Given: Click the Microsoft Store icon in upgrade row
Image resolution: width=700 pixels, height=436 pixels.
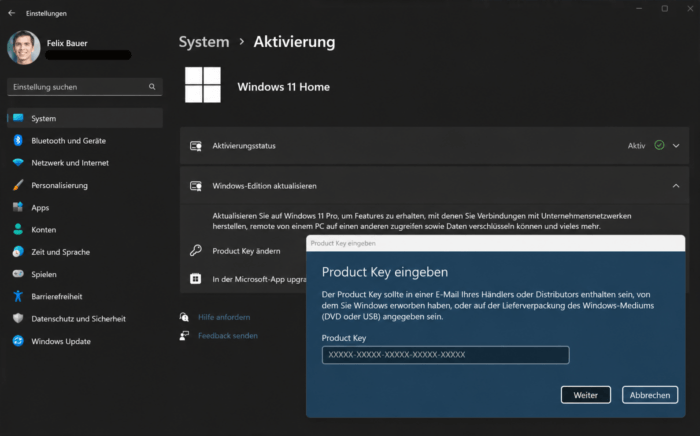Looking at the screenshot, I should point(196,279).
